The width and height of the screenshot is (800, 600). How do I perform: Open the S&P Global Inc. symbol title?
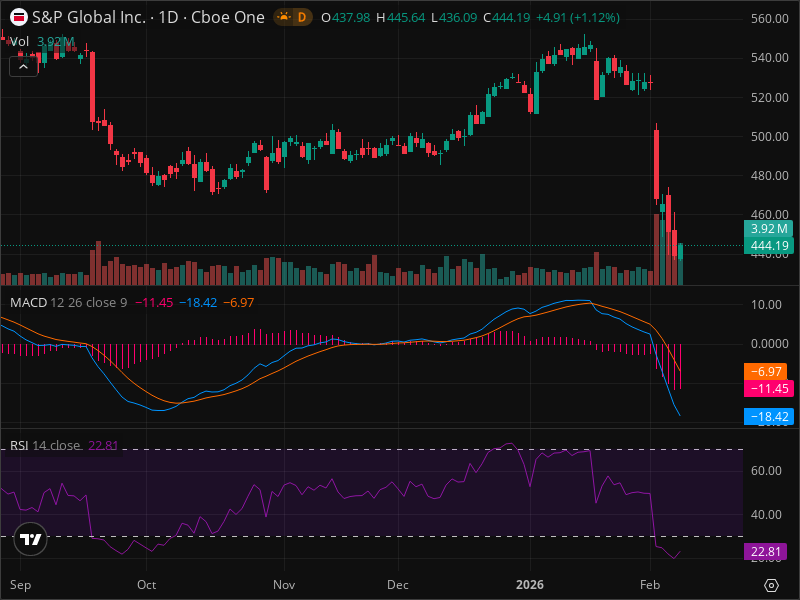pyautogui.click(x=89, y=17)
